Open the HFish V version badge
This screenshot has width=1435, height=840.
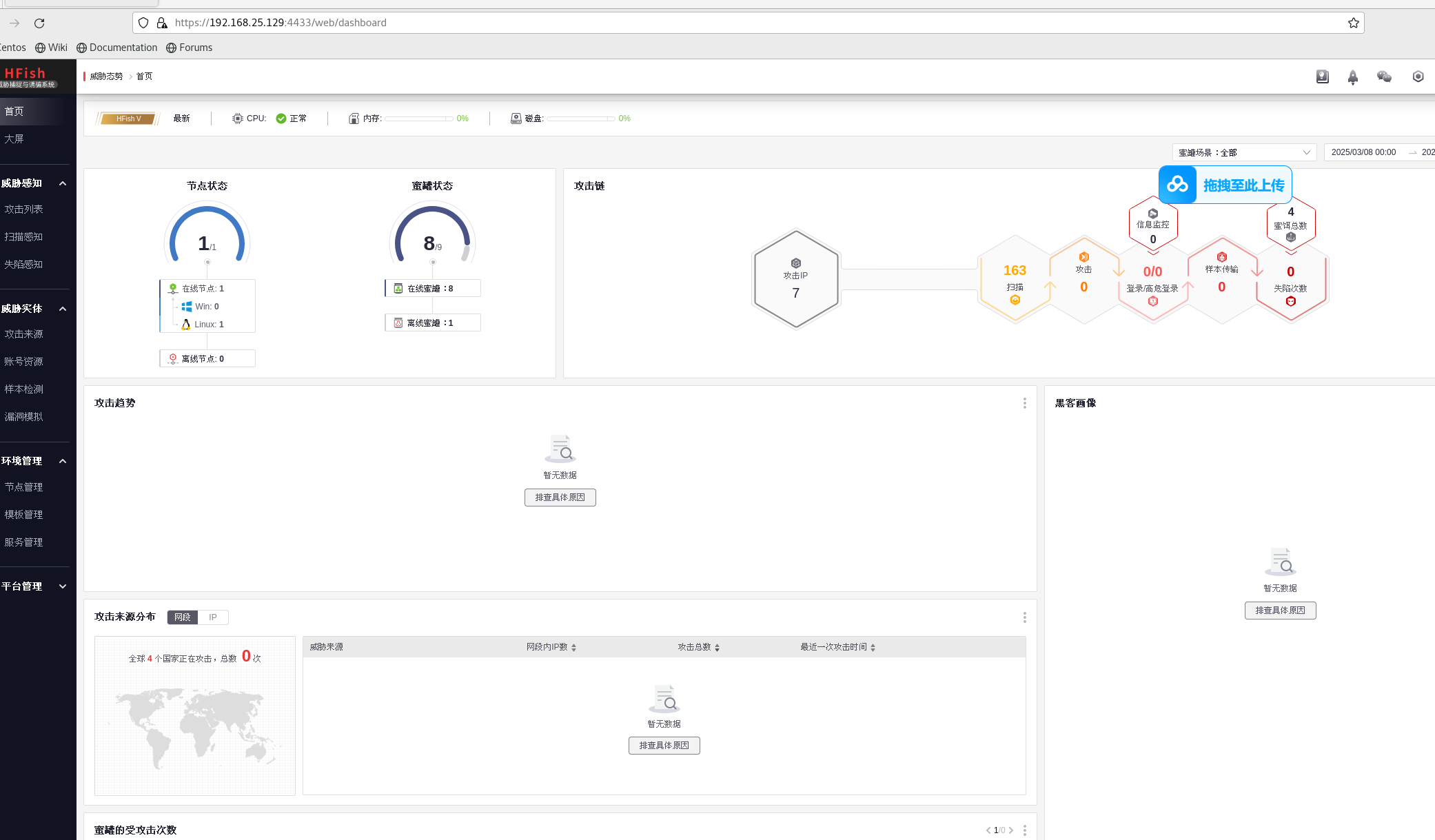click(128, 119)
